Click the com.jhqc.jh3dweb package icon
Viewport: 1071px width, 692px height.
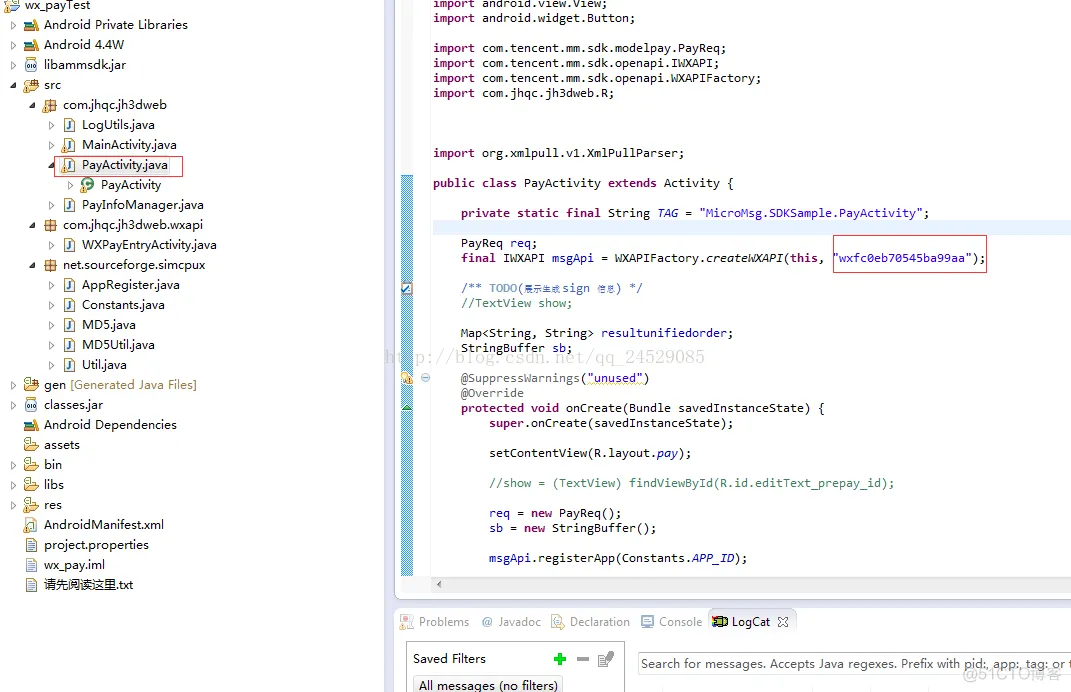50,105
